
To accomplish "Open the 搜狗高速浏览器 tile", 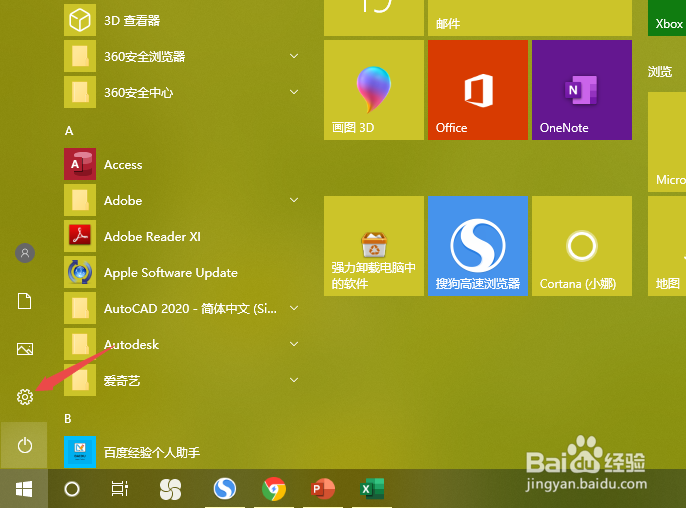I will pyautogui.click(x=478, y=246).
